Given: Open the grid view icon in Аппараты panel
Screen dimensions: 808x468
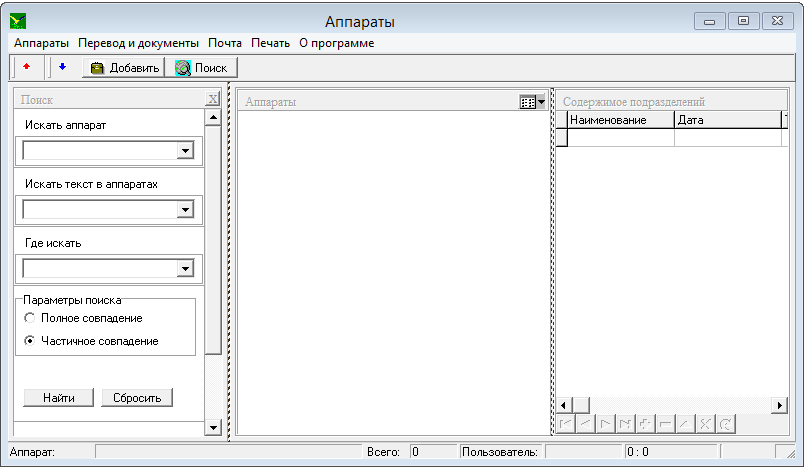Looking at the screenshot, I should [528, 102].
